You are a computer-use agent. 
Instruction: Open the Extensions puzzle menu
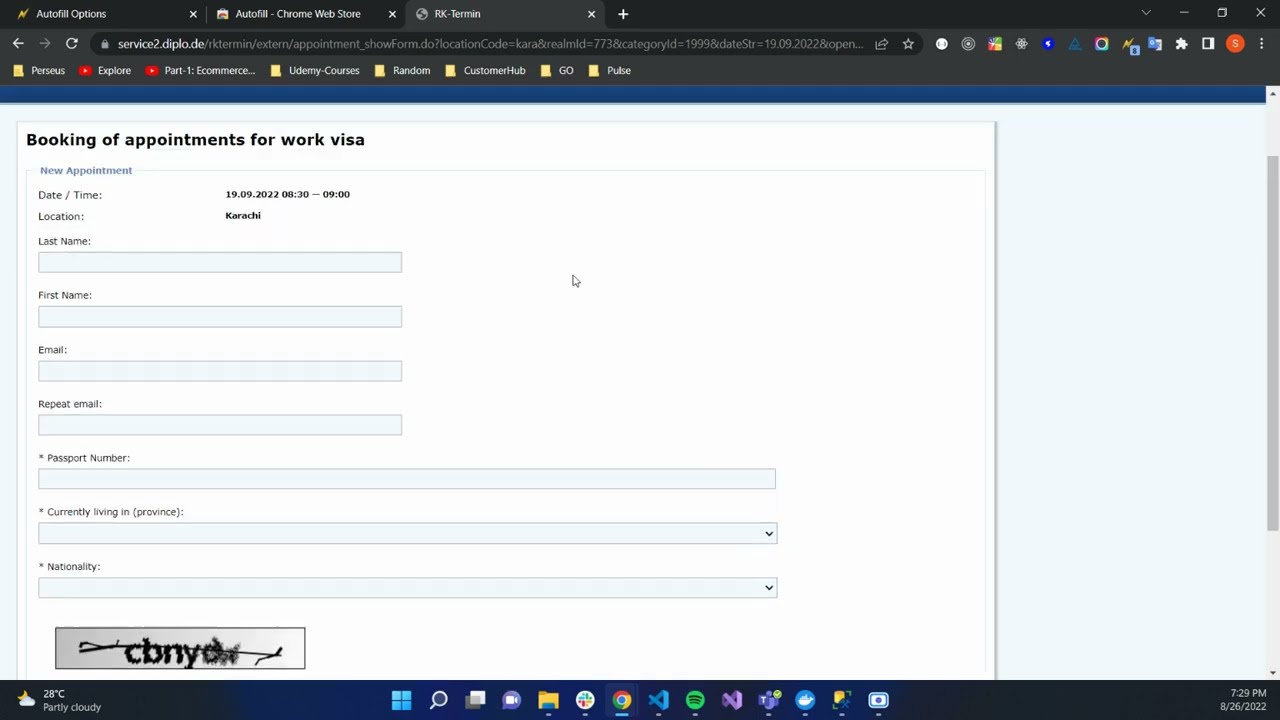[1181, 44]
